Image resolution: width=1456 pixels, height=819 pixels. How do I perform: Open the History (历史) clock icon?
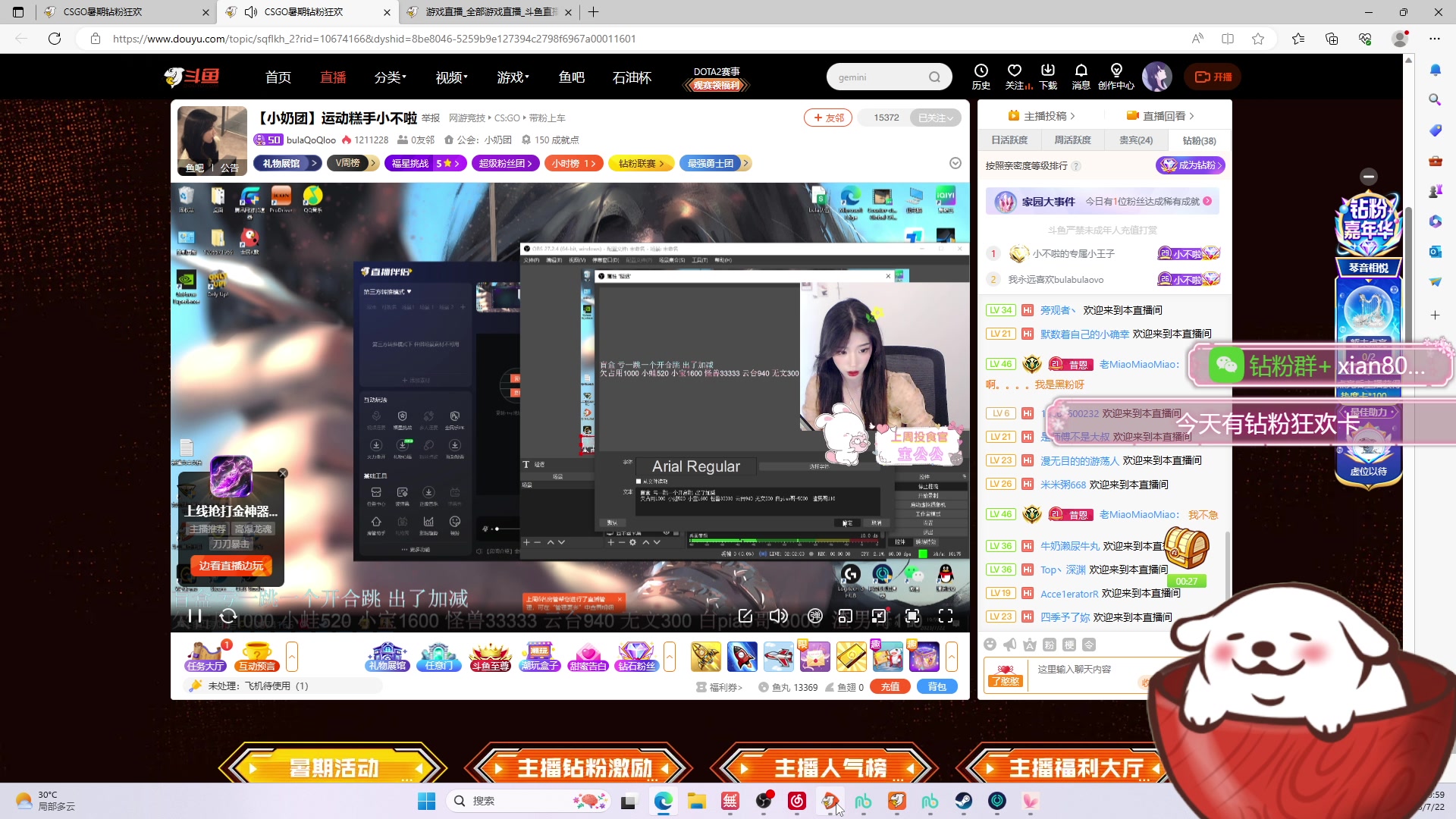click(981, 77)
